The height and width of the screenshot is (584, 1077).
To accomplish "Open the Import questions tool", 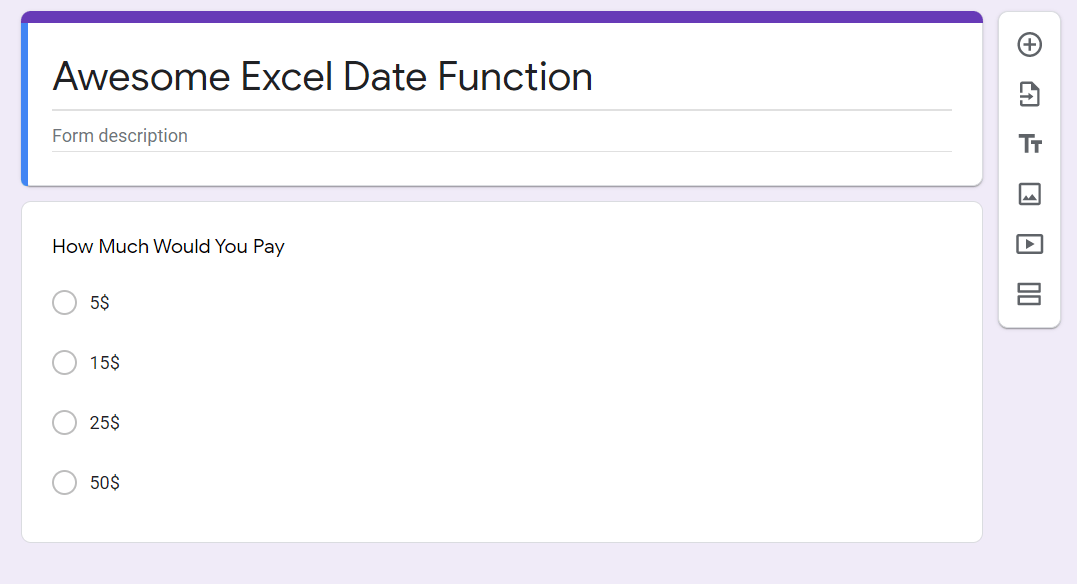I will (x=1029, y=95).
